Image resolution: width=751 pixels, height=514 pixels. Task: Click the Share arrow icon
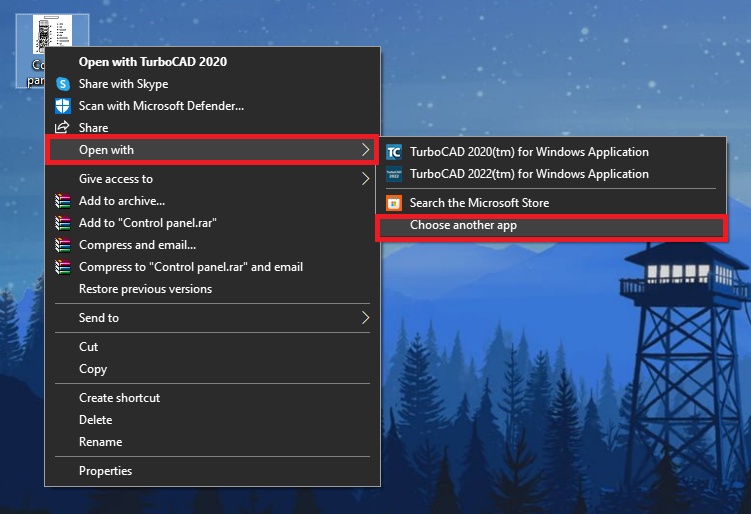62,127
